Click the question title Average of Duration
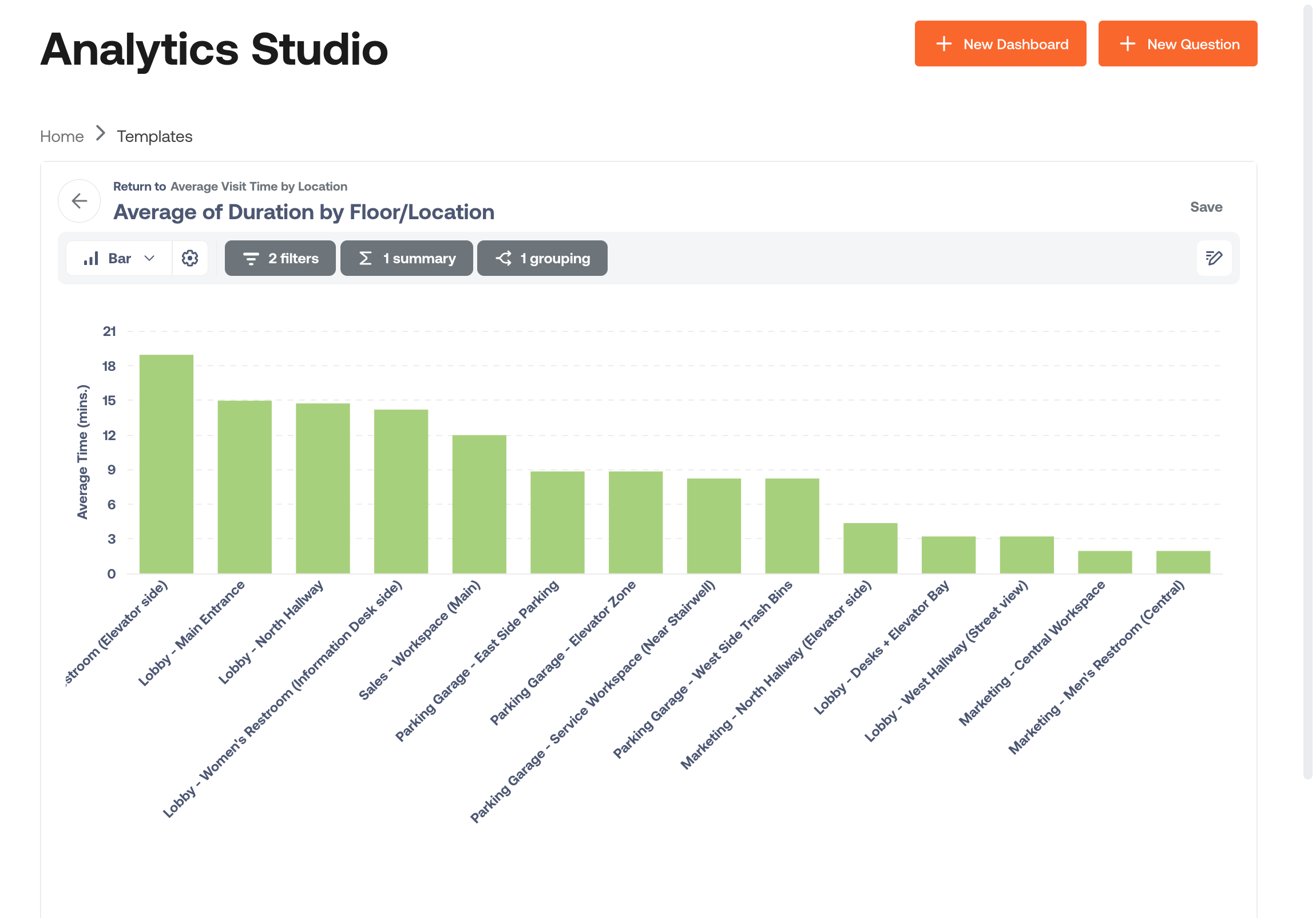This screenshot has height=918, width=1316. point(304,212)
